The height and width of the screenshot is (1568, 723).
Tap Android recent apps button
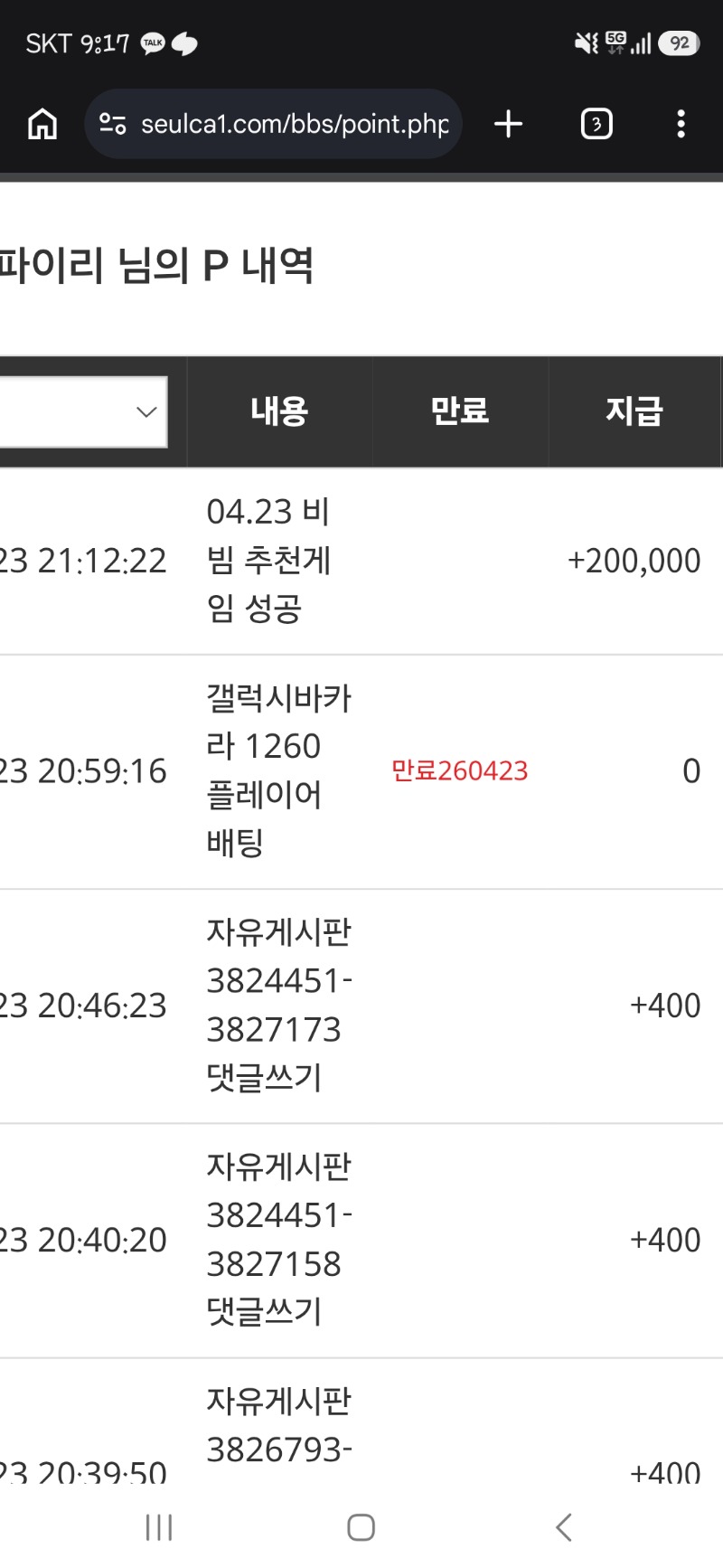coord(159,1527)
